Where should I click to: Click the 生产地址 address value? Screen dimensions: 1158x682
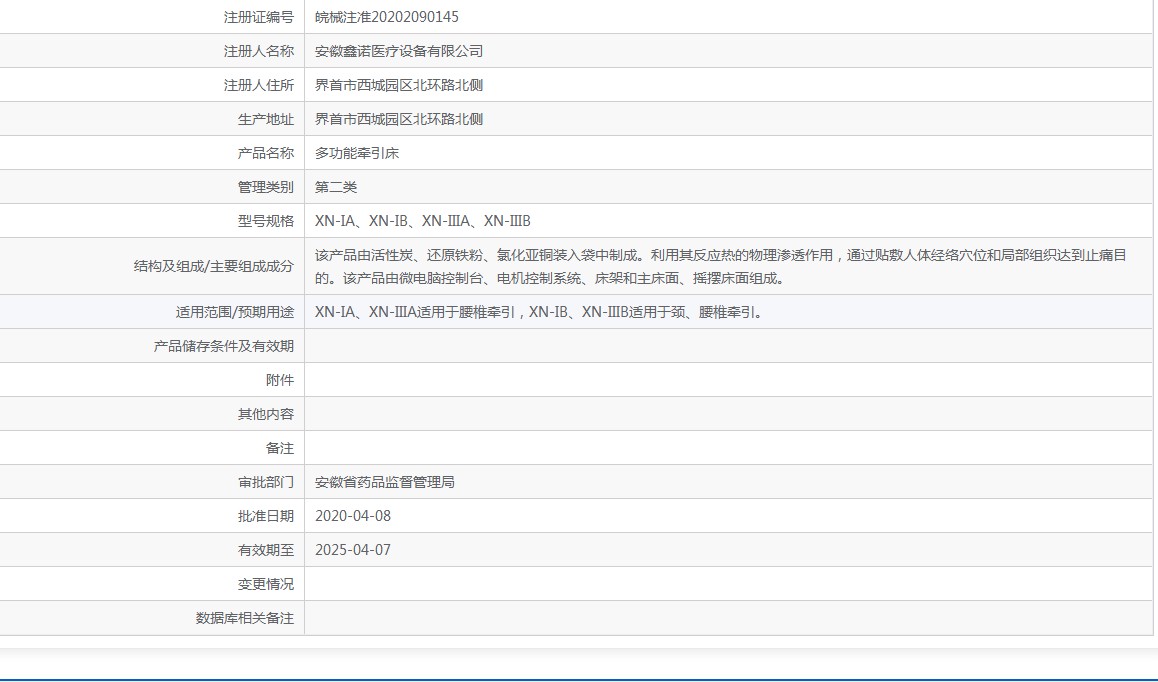coord(399,119)
